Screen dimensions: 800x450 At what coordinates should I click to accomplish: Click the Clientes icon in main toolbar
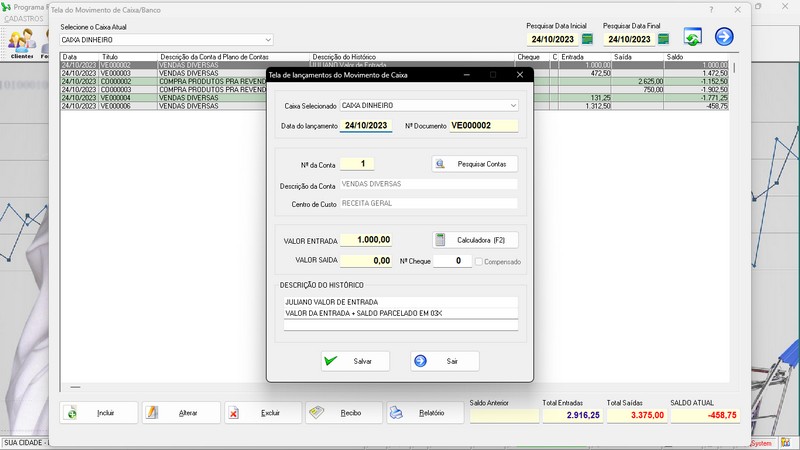(22, 43)
